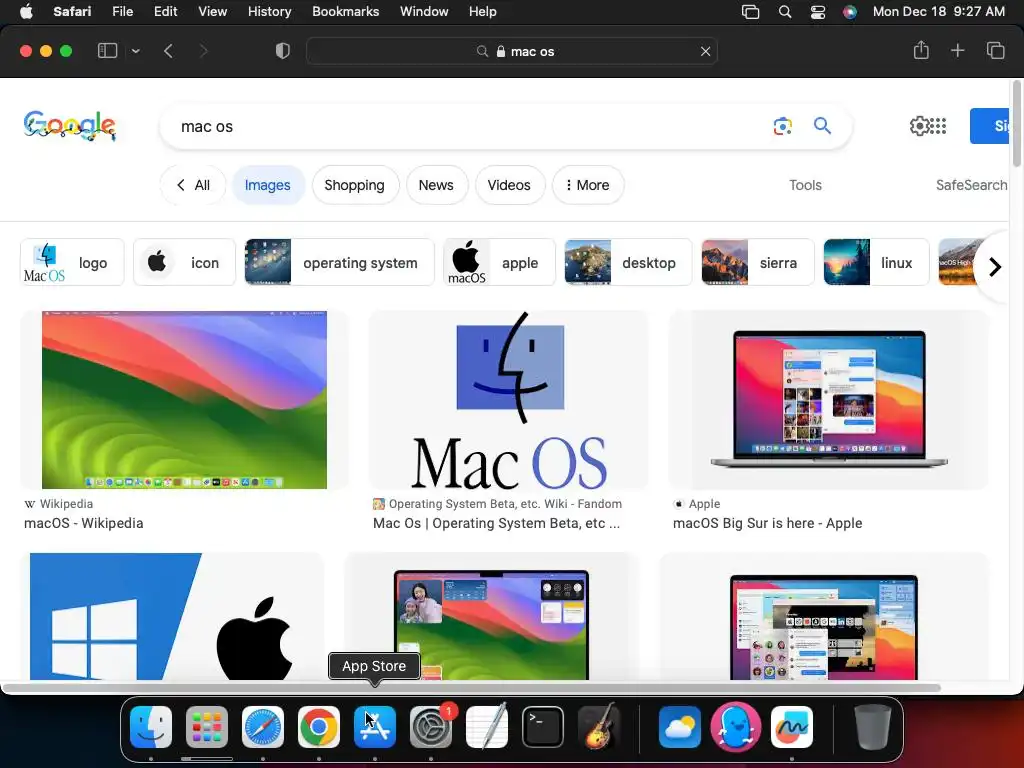Screen dimensions: 1024x768
Task: Open the Windows and Apple logos image
Action: (173, 616)
